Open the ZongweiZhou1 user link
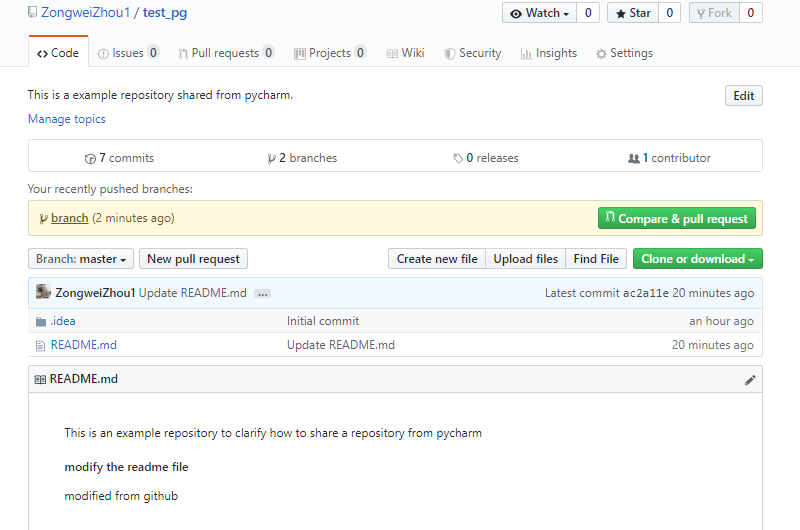This screenshot has width=800, height=530. pos(86,12)
